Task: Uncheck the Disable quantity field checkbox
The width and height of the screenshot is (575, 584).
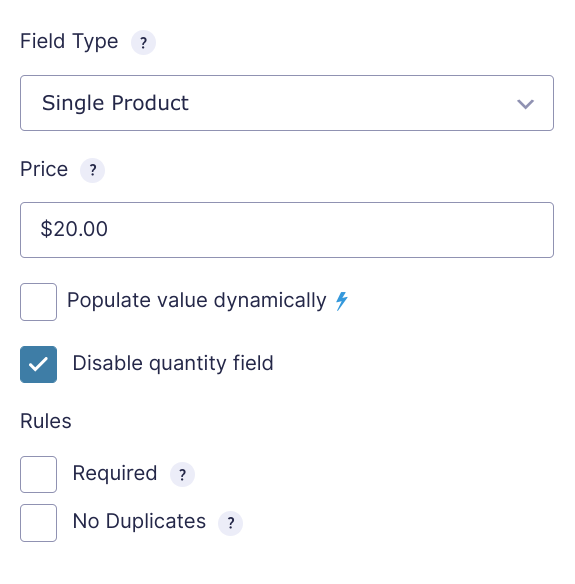Action: tap(38, 364)
